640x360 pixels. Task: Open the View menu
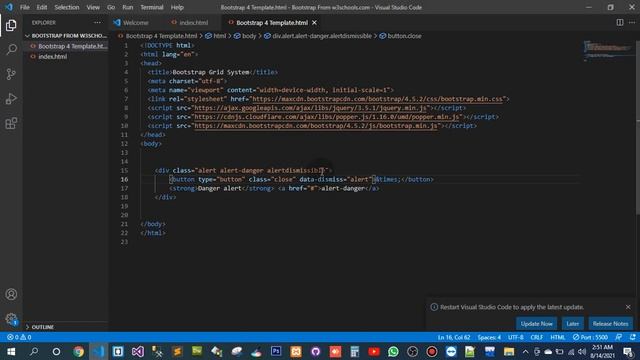click(x=93, y=7)
